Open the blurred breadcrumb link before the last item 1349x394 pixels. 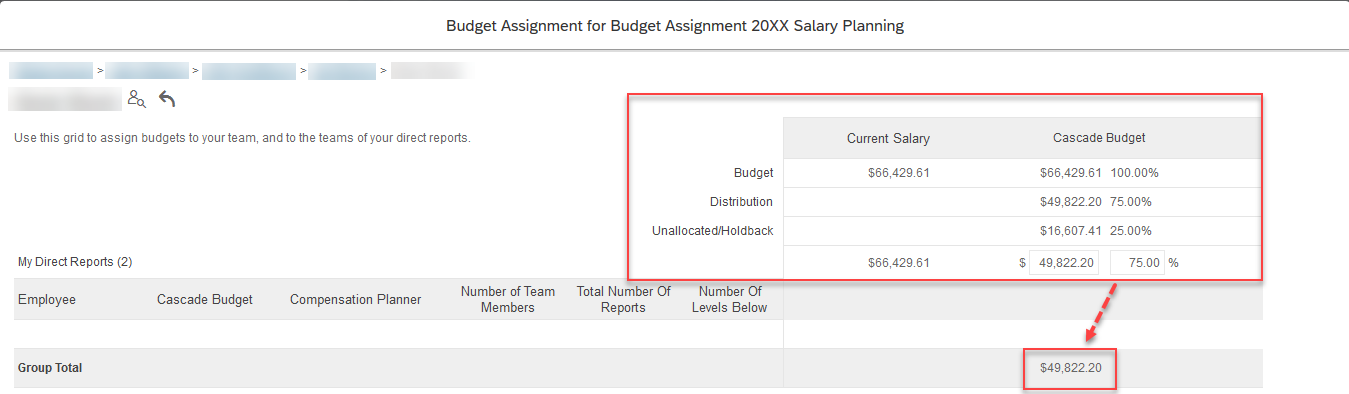(342, 71)
